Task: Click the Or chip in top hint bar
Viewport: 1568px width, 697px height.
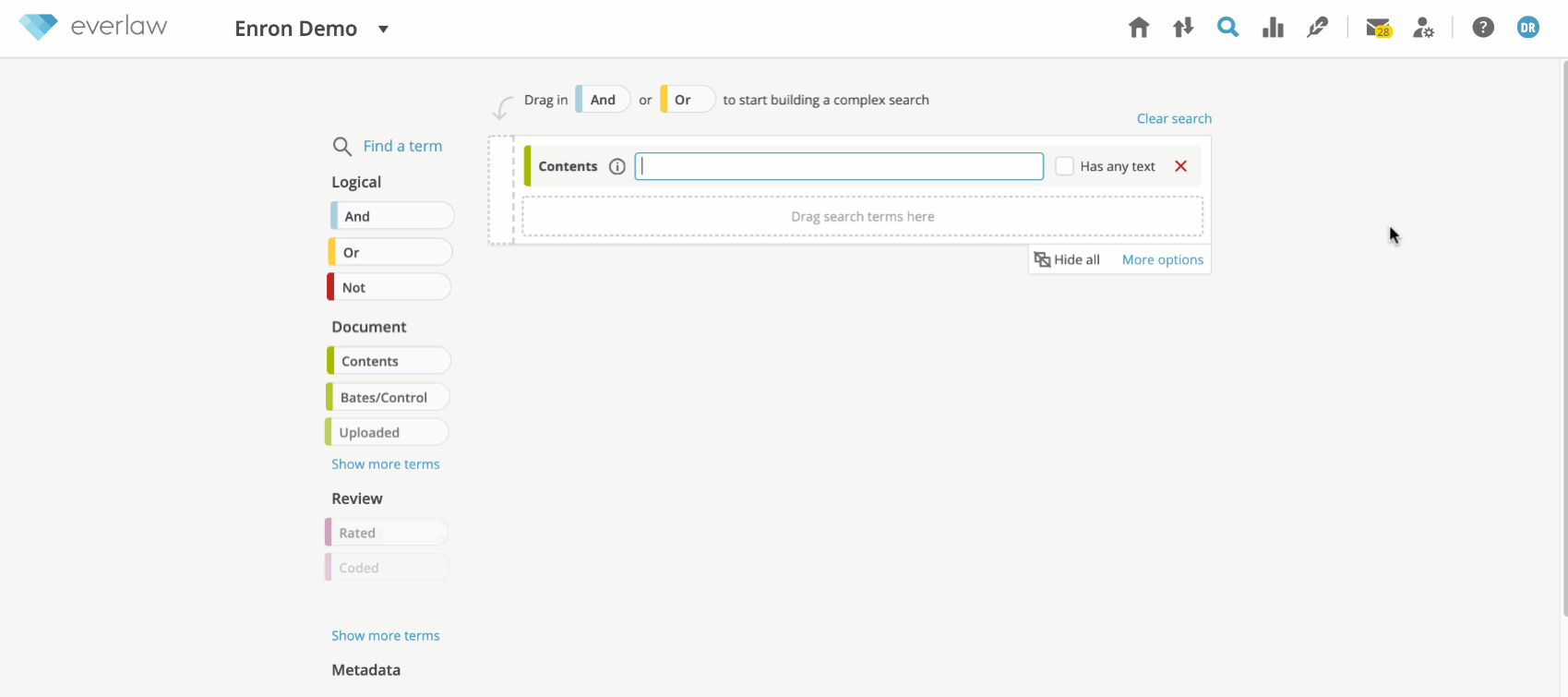Action: point(688,100)
